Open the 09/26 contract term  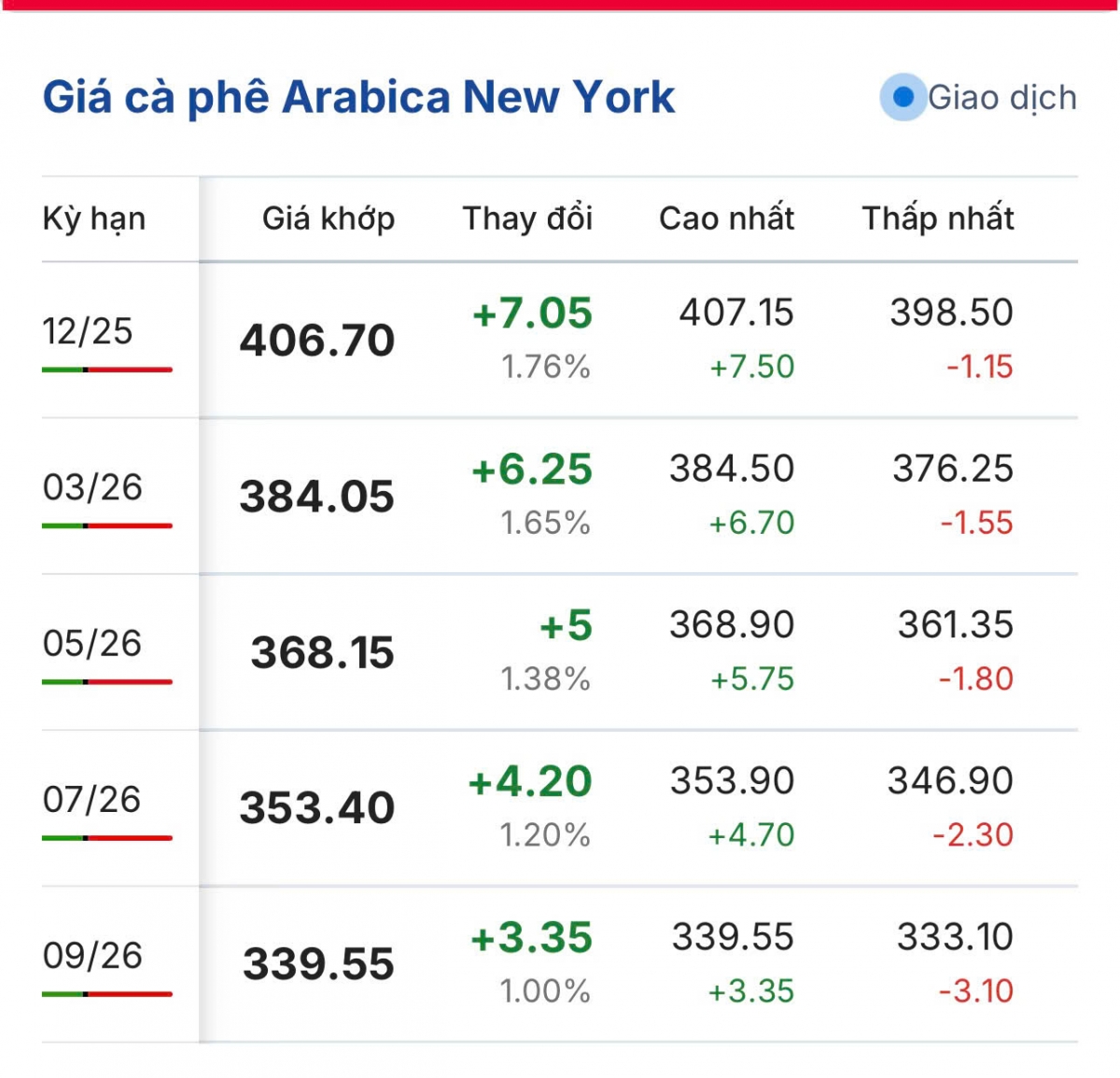(92, 956)
